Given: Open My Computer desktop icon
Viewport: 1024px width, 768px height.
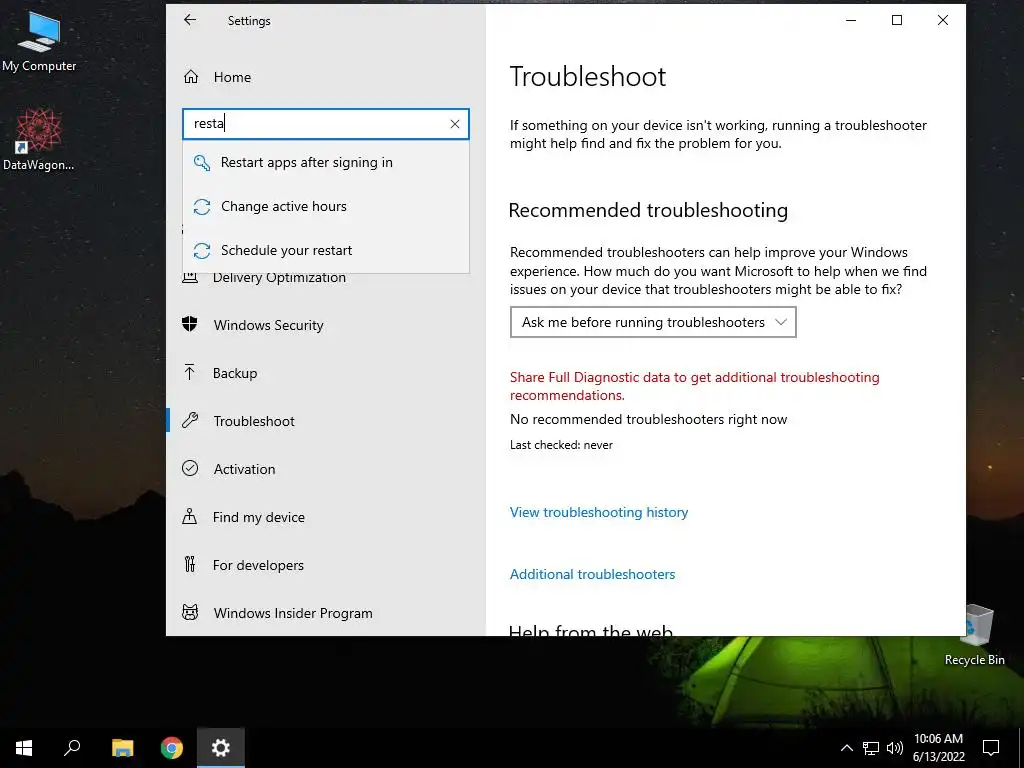Looking at the screenshot, I should [39, 42].
